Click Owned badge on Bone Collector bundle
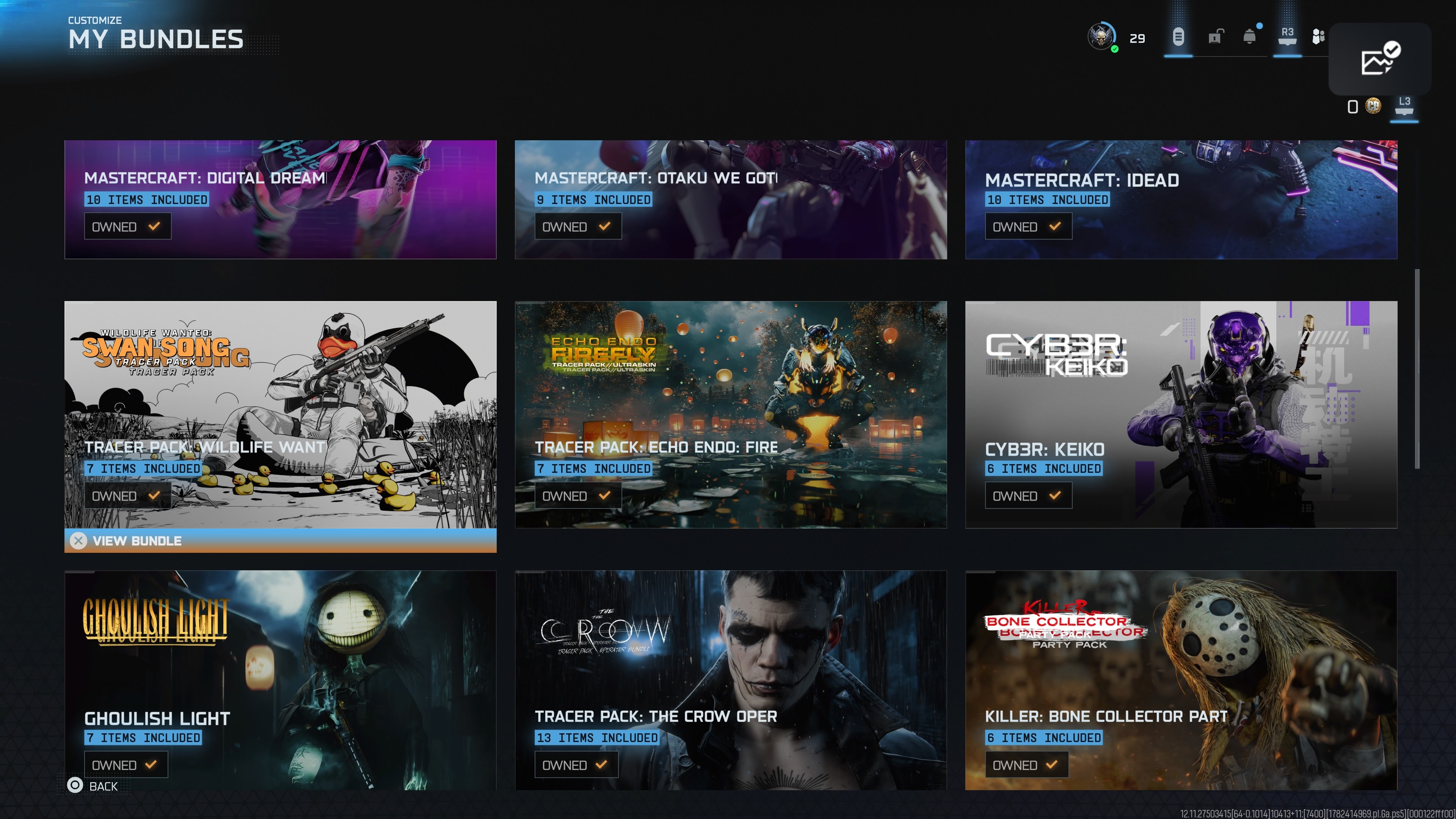 click(x=1027, y=765)
